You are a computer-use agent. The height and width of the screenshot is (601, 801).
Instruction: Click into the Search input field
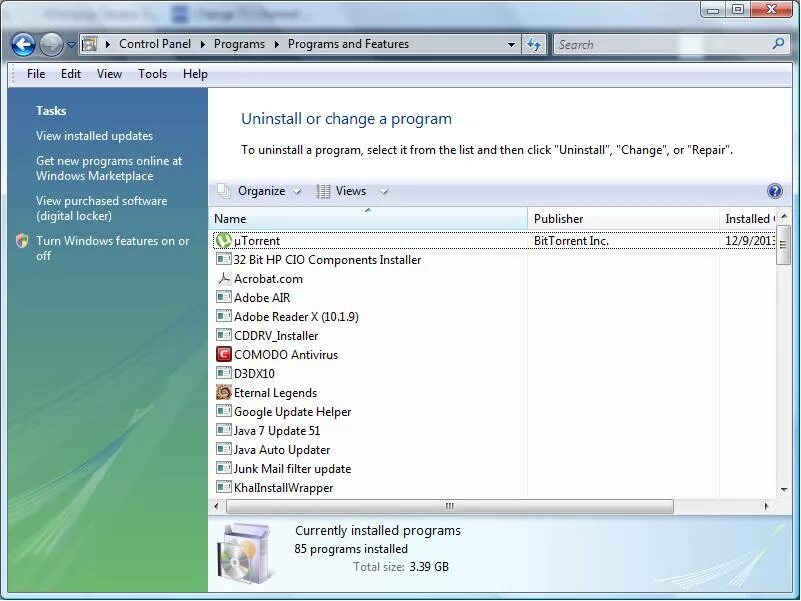point(663,45)
